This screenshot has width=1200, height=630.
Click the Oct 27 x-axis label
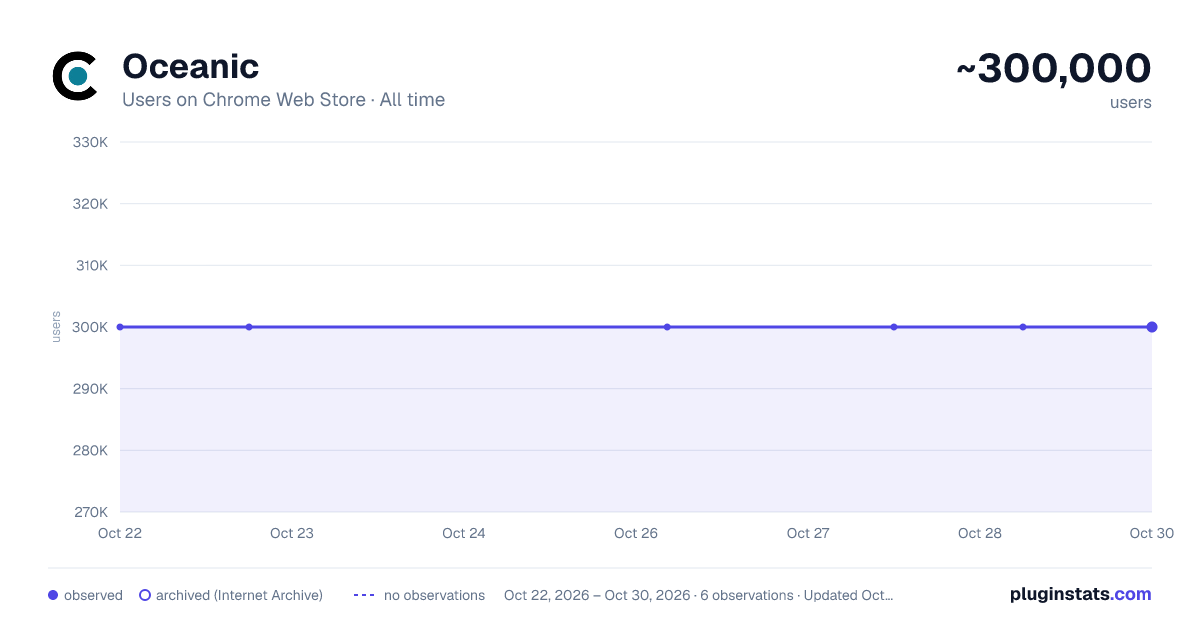point(808,533)
